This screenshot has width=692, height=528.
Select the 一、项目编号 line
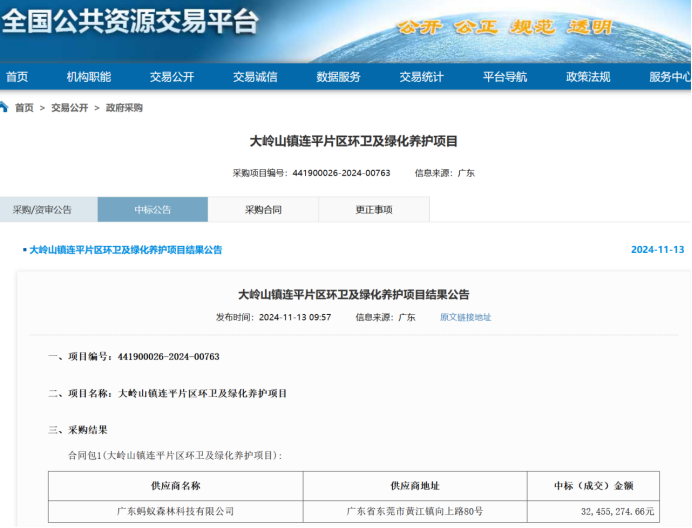click(134, 357)
